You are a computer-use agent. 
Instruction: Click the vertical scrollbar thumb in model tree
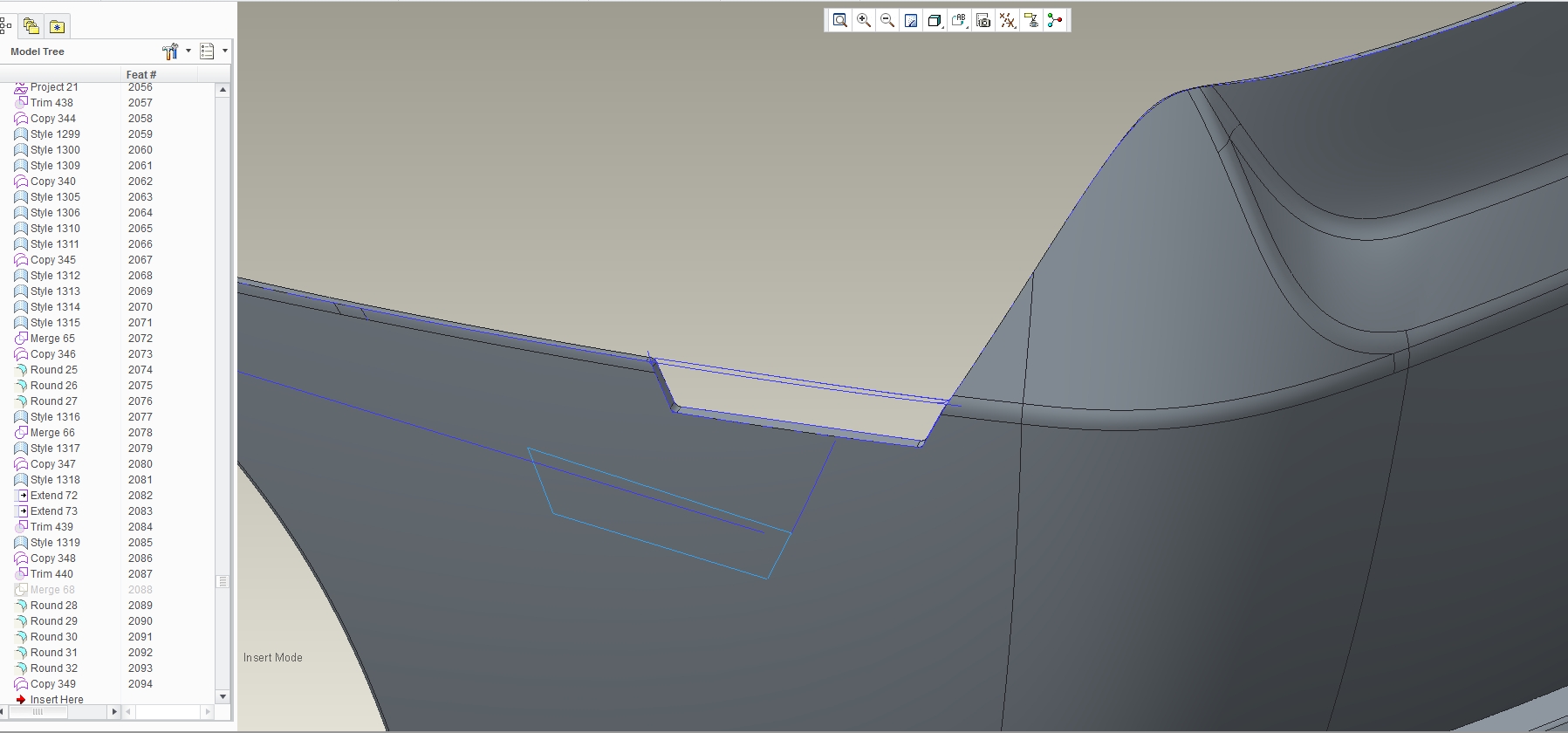click(x=223, y=581)
